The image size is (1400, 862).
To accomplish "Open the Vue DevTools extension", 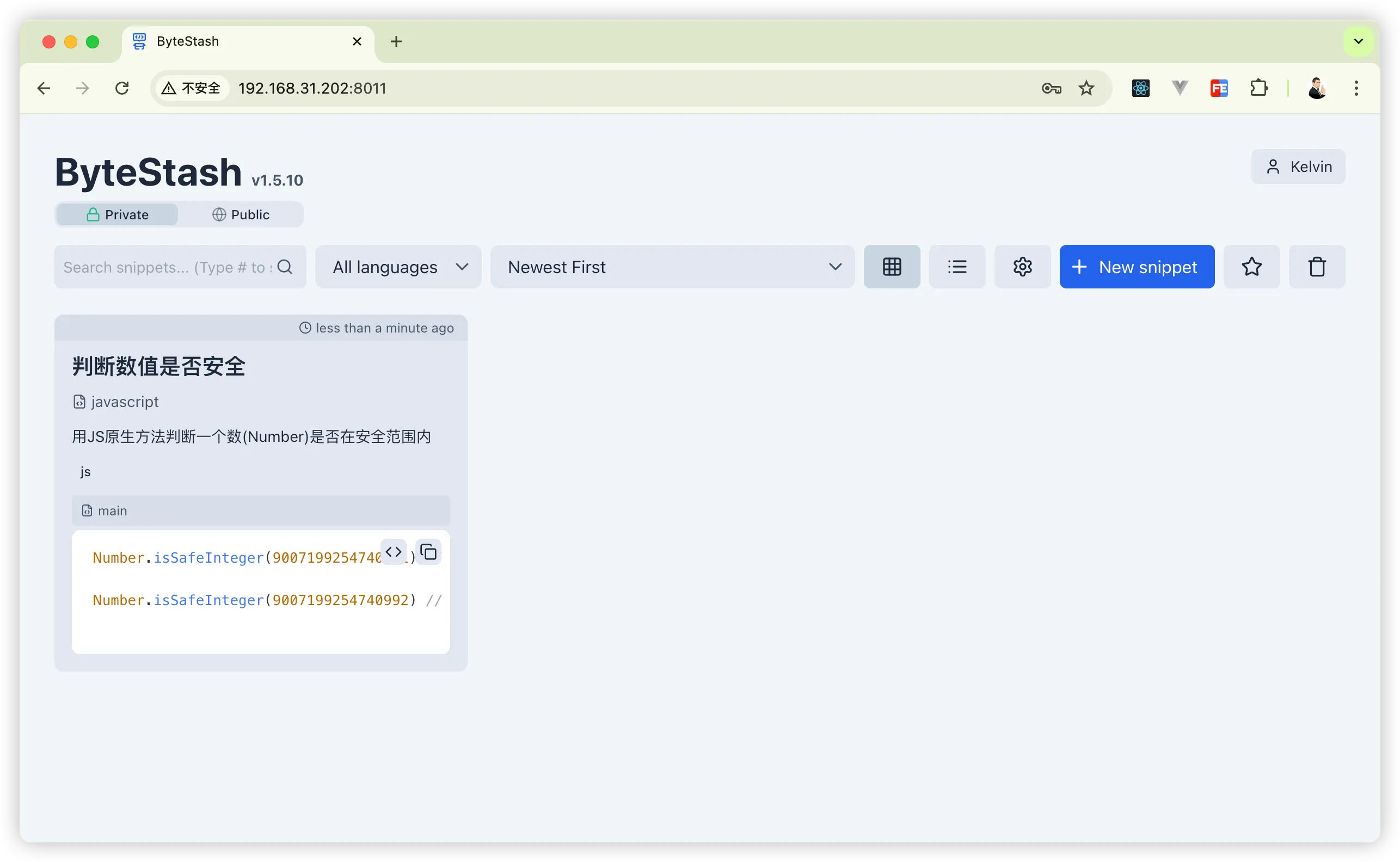I will click(1180, 88).
